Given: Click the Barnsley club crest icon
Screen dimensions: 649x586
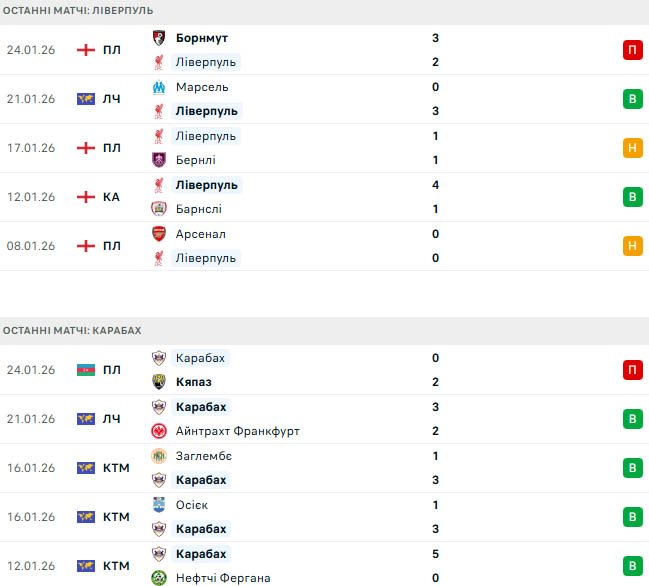Looking at the screenshot, I should pos(158,209).
